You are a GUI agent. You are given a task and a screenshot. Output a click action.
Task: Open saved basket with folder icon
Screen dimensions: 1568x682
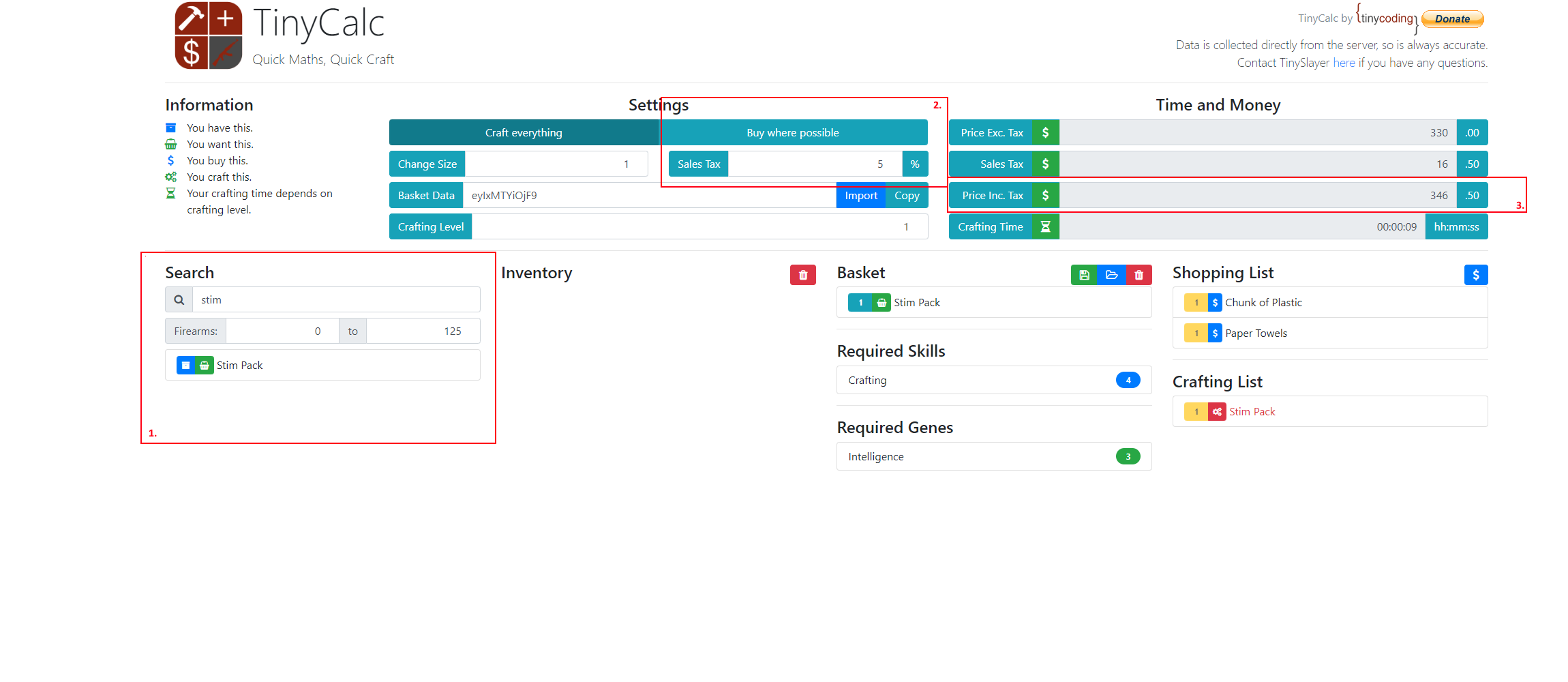1111,275
